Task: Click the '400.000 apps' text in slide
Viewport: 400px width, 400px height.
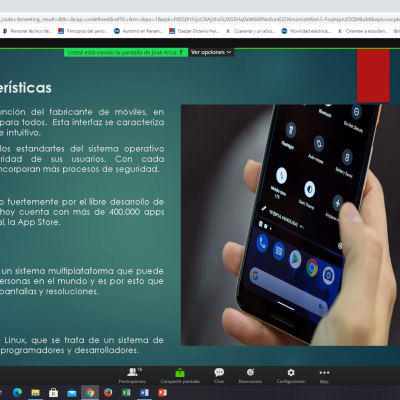Action: point(137,212)
